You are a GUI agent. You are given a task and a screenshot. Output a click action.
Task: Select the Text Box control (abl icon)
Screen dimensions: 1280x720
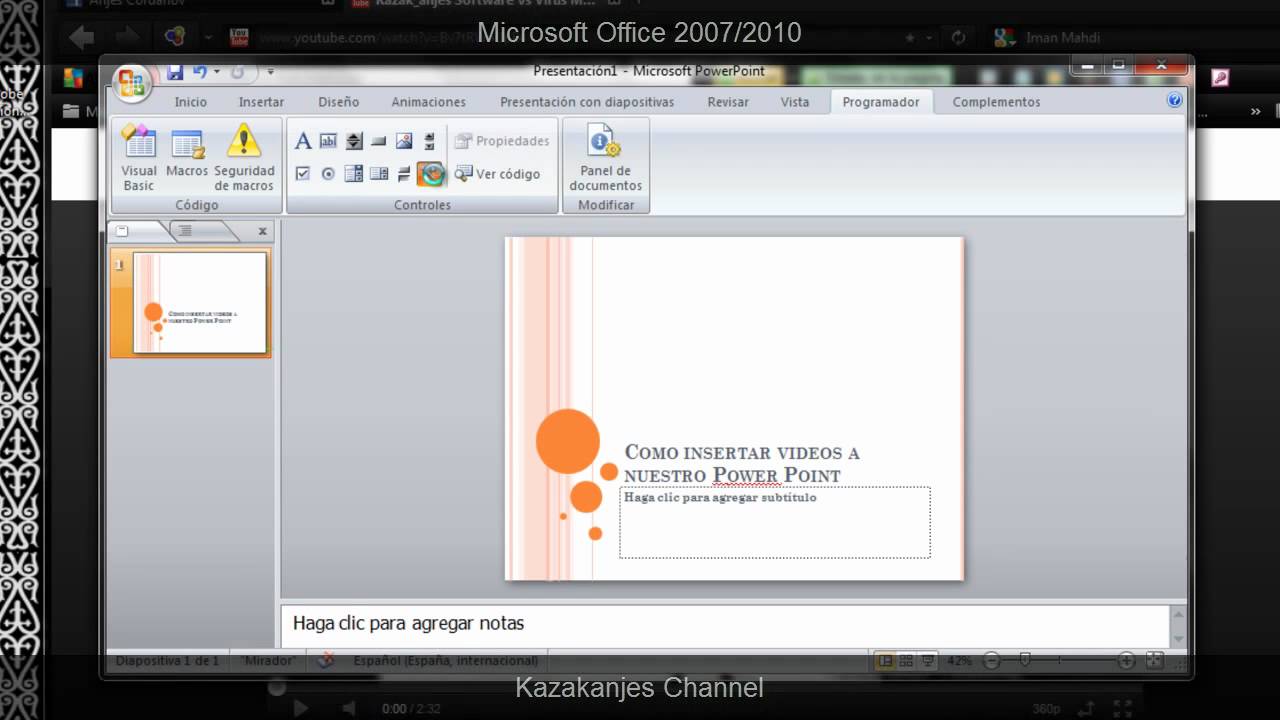pos(328,141)
